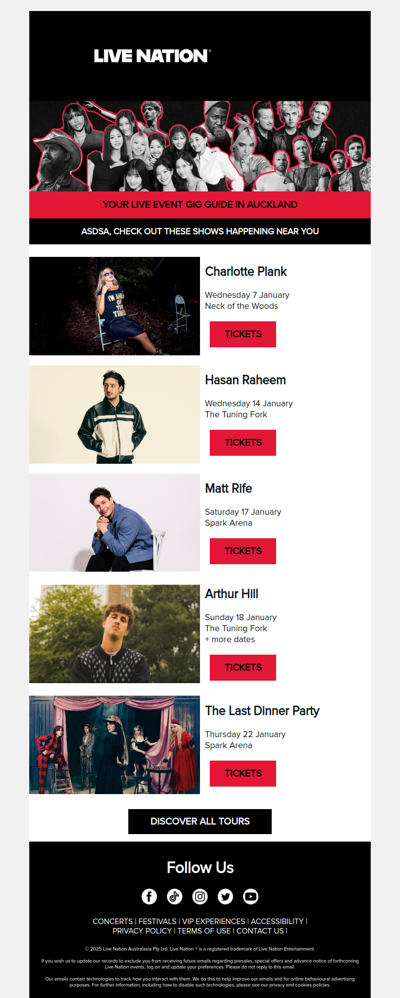Open the Concerts footer link
The image size is (400, 998).
112,921
